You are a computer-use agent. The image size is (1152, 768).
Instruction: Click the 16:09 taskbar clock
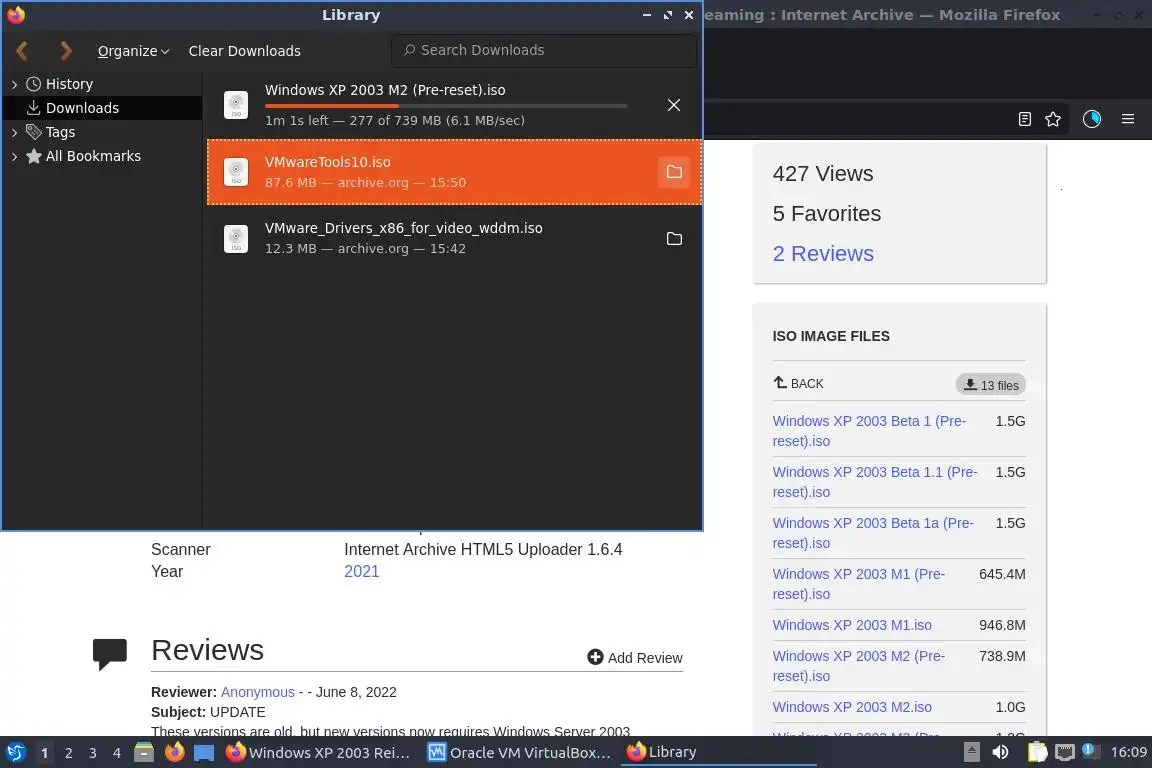pos(1128,752)
